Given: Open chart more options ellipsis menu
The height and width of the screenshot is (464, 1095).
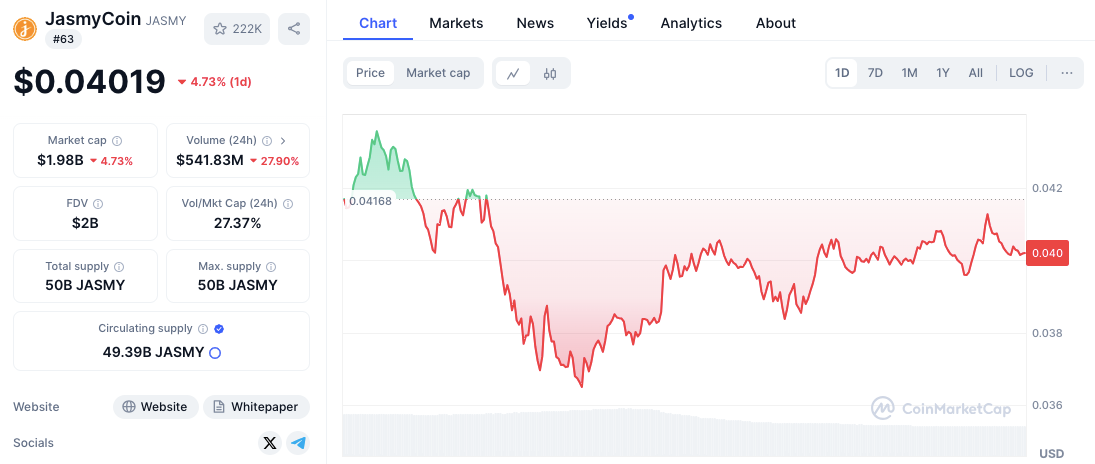Looking at the screenshot, I should point(1067,73).
